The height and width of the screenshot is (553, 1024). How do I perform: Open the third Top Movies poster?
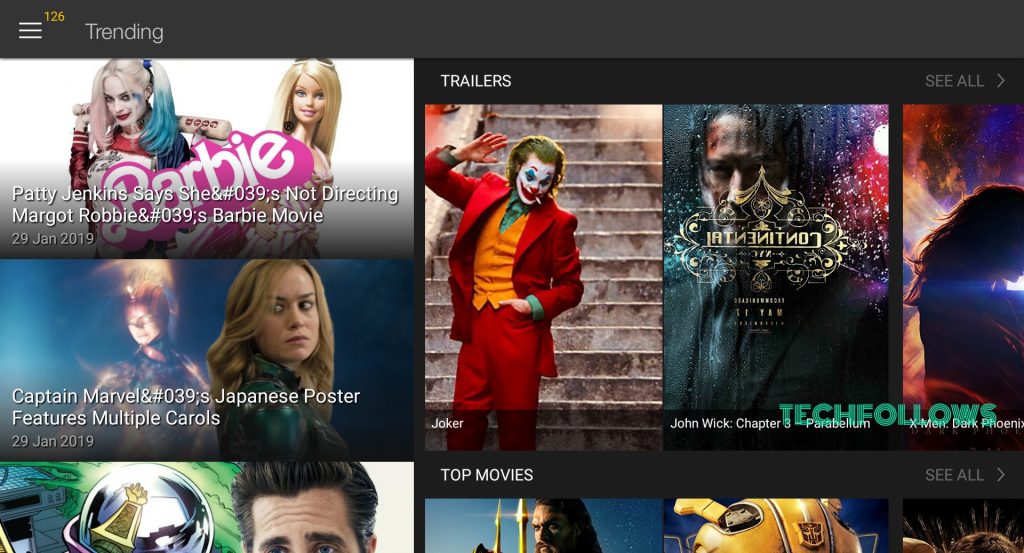point(963,526)
